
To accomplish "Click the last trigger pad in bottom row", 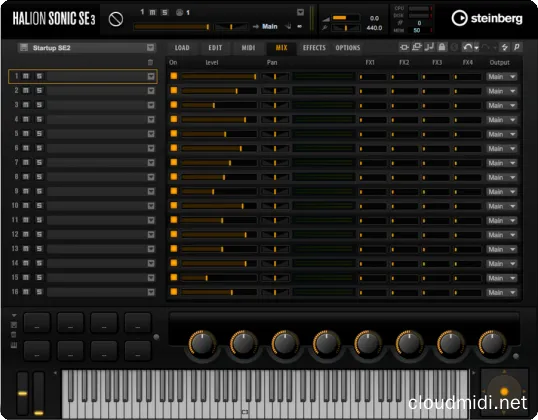I will click(137, 351).
